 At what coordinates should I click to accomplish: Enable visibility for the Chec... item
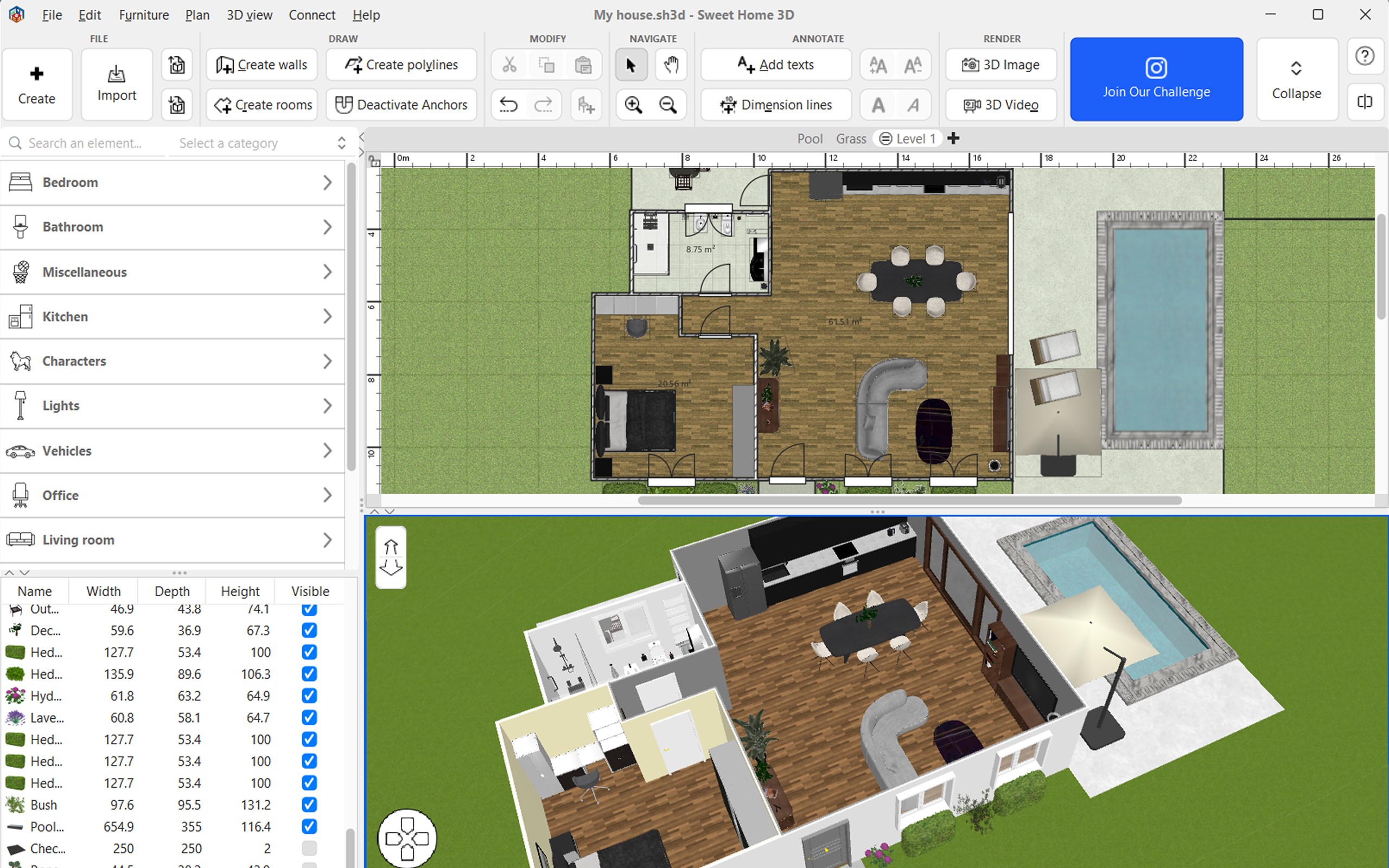coord(309,848)
